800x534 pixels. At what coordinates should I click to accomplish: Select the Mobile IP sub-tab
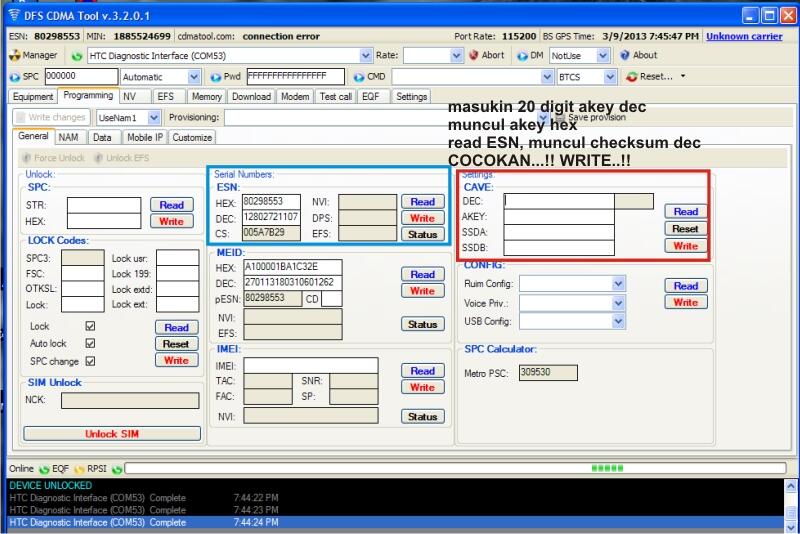[145, 138]
